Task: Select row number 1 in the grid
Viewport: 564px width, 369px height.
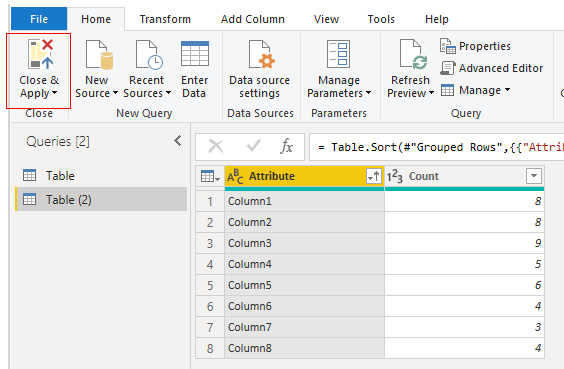Action: pos(210,201)
